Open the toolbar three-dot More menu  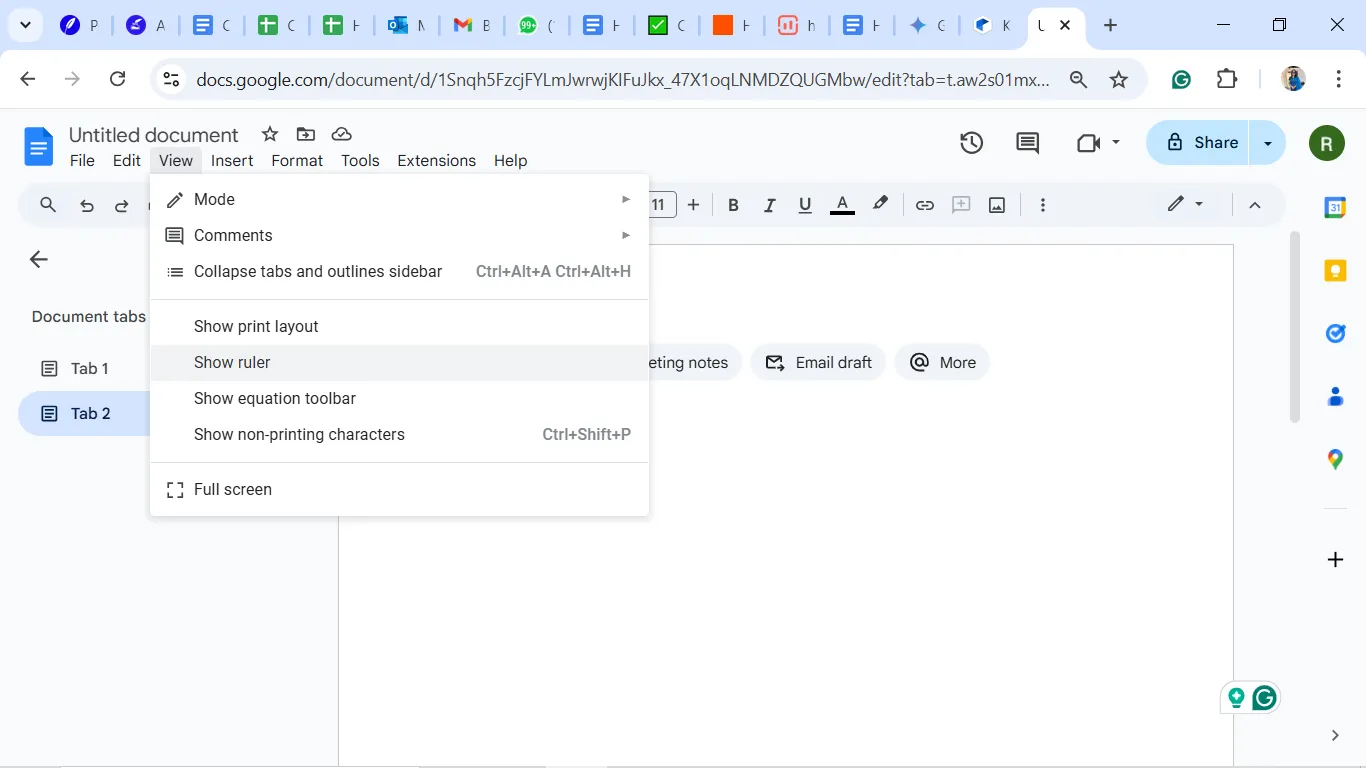1043,205
